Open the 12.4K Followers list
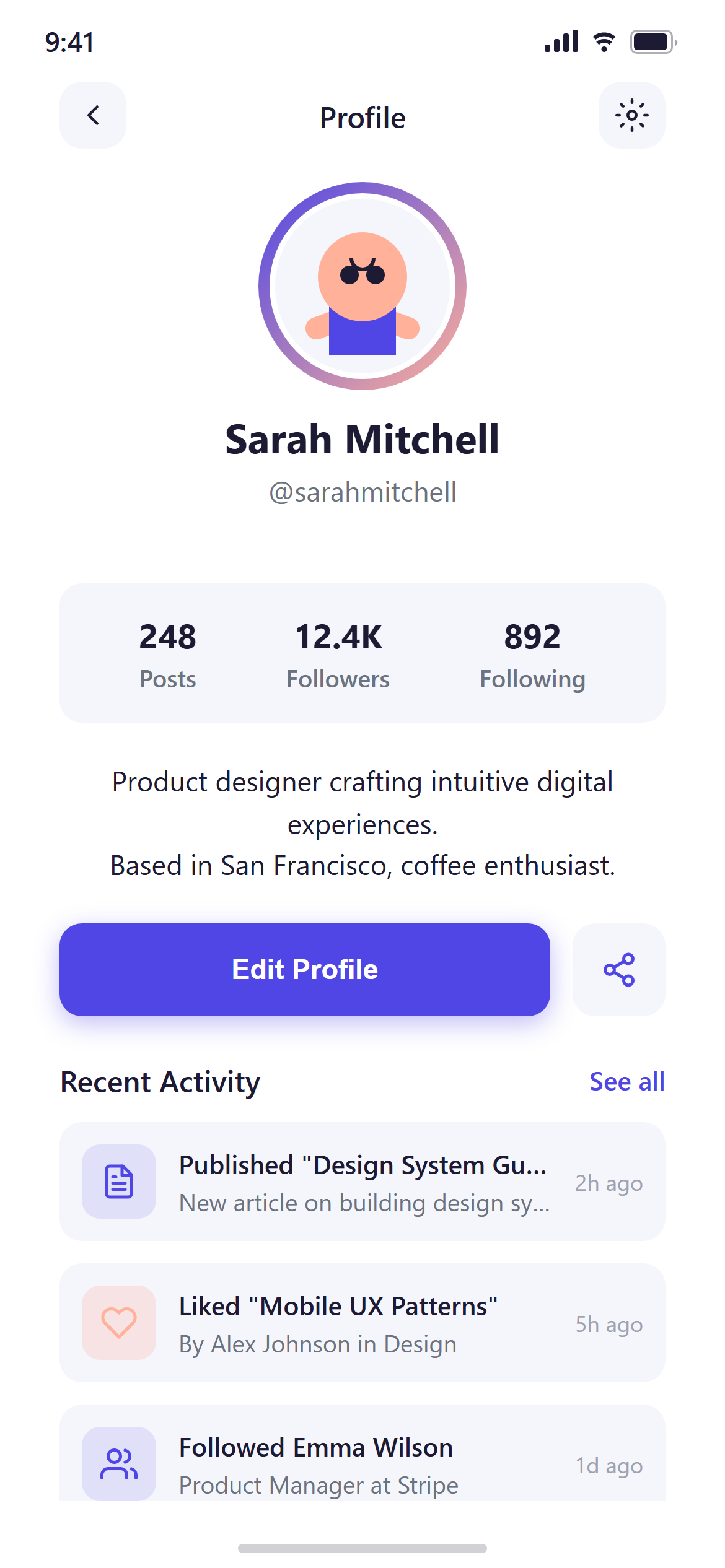 pyautogui.click(x=338, y=655)
